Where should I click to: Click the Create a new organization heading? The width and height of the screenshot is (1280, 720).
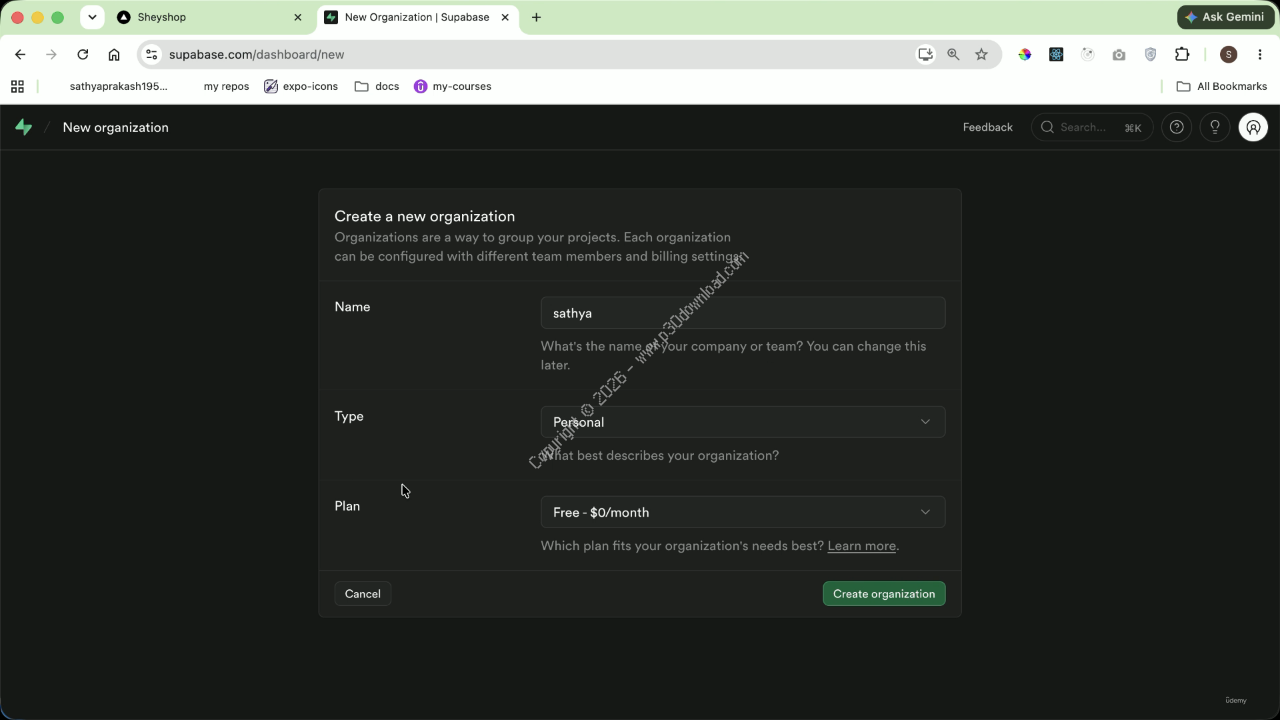coord(425,216)
